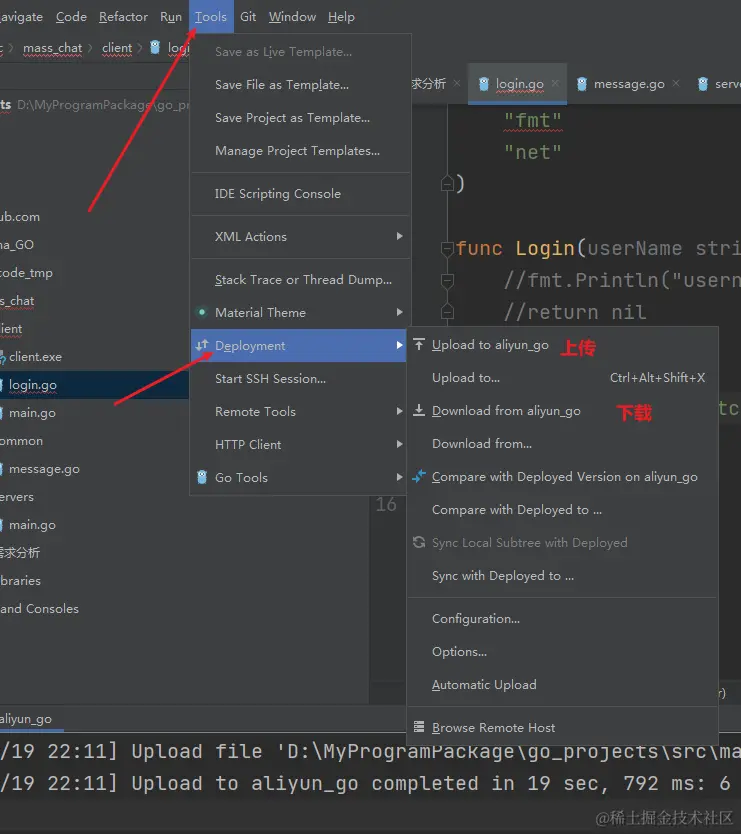Select Compare with Deployed Version on aliyun_go

[x=564, y=477]
